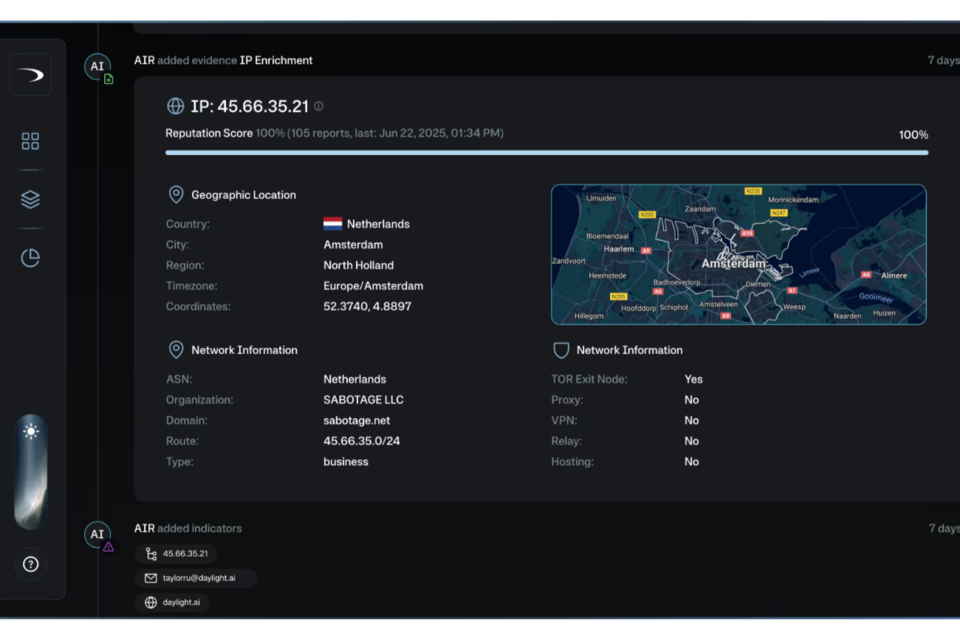
Task: Select the stacked layers icon in sidebar
Action: tap(30, 200)
